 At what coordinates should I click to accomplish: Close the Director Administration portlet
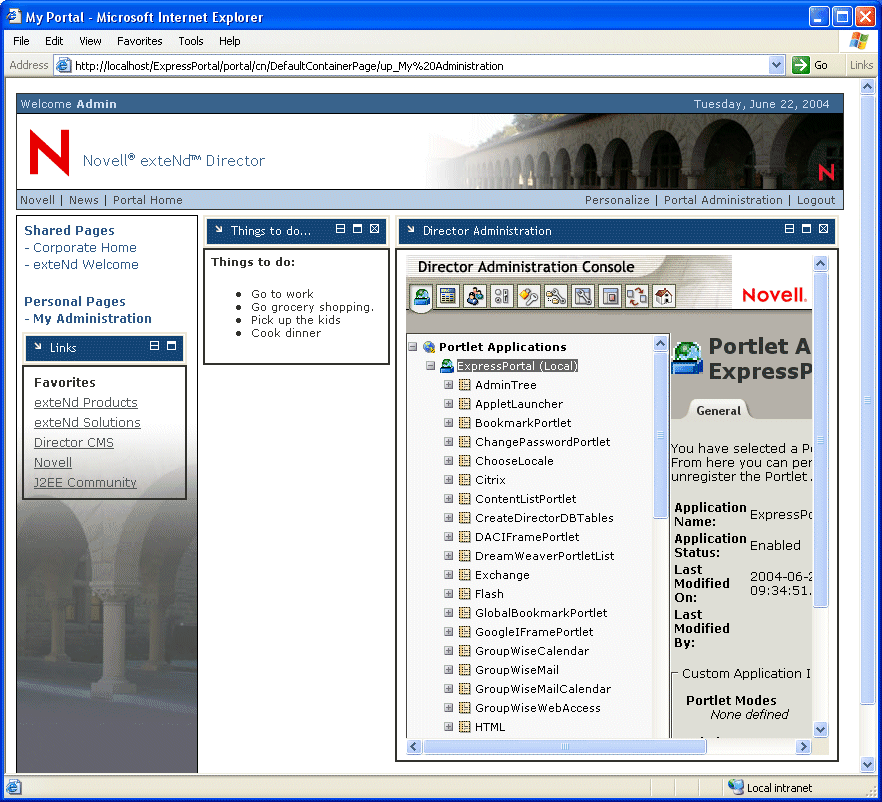[x=823, y=229]
